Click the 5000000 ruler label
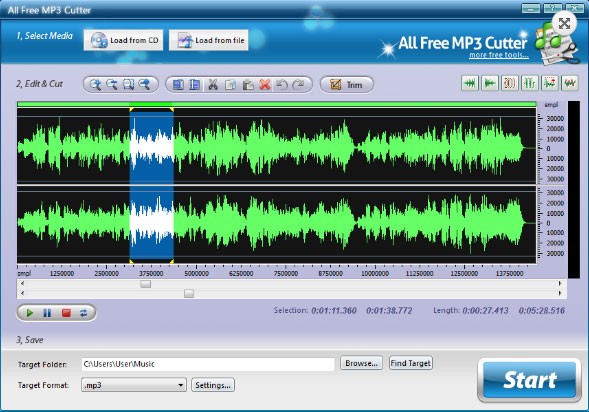This screenshot has width=589, height=412. (x=196, y=274)
